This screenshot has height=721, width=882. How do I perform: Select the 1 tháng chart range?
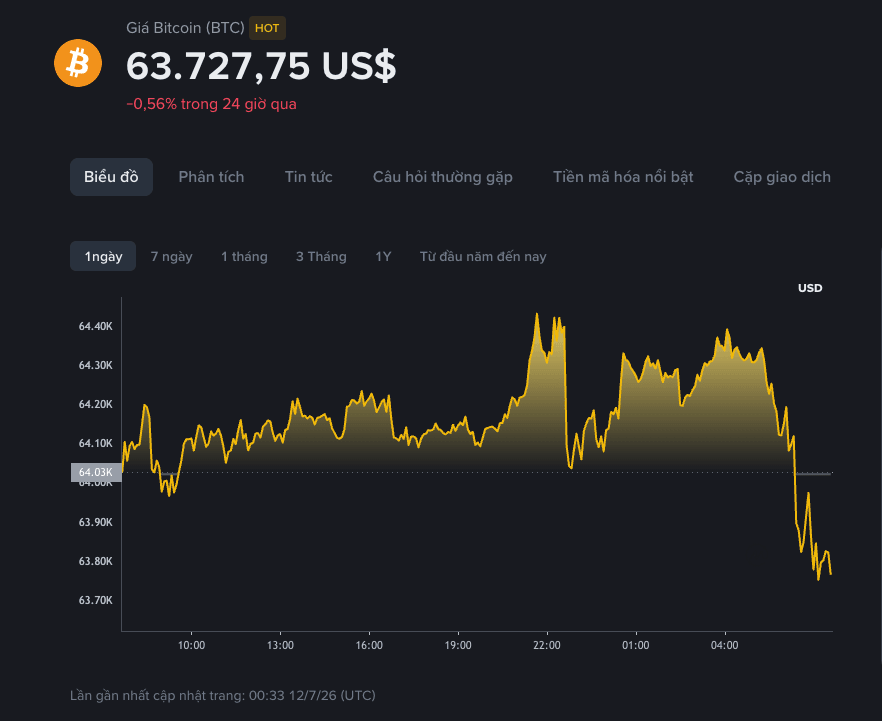coord(244,256)
